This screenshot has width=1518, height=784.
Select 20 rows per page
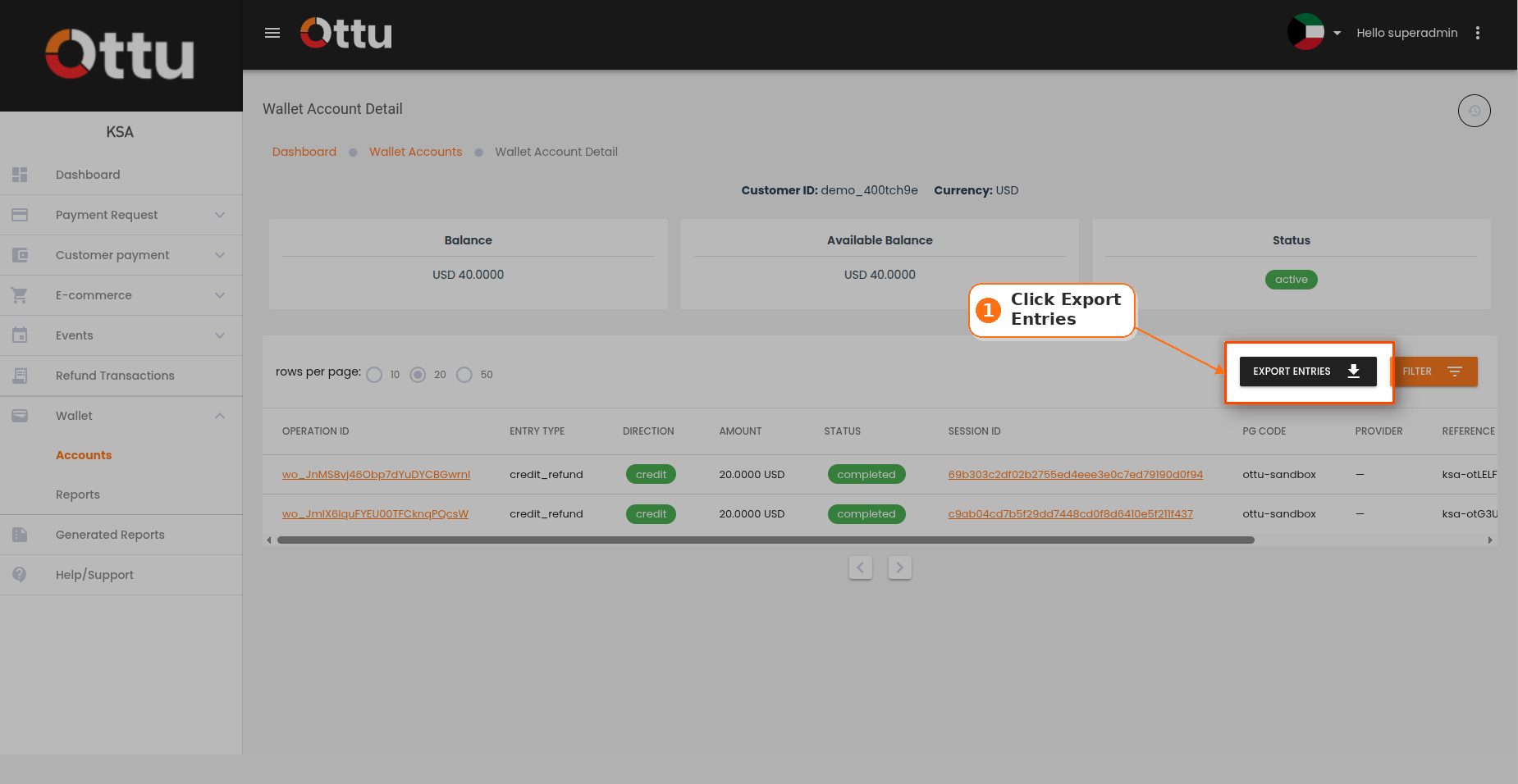click(418, 375)
